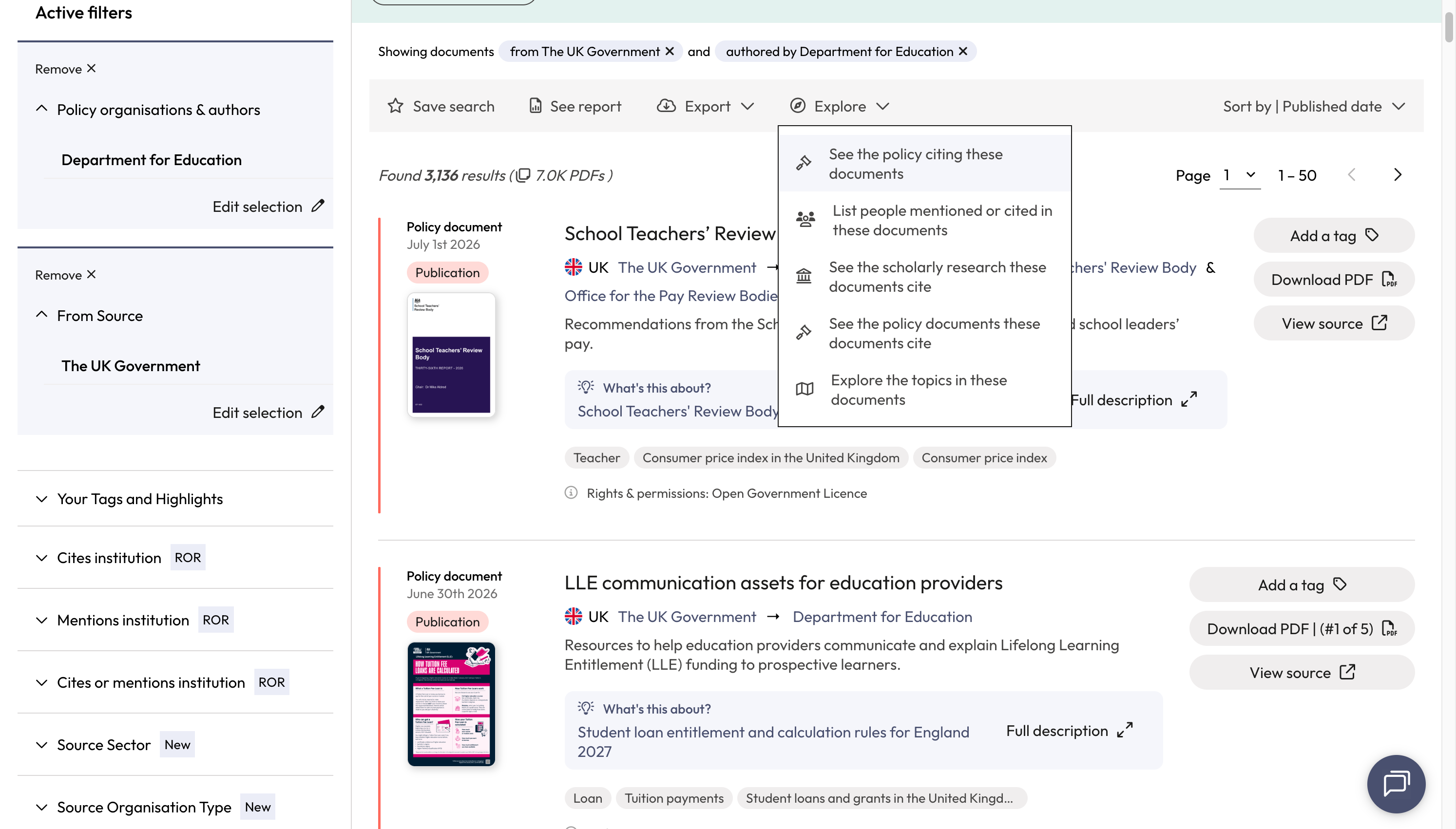Select 'Explore the topics in these documents'

[925, 390]
